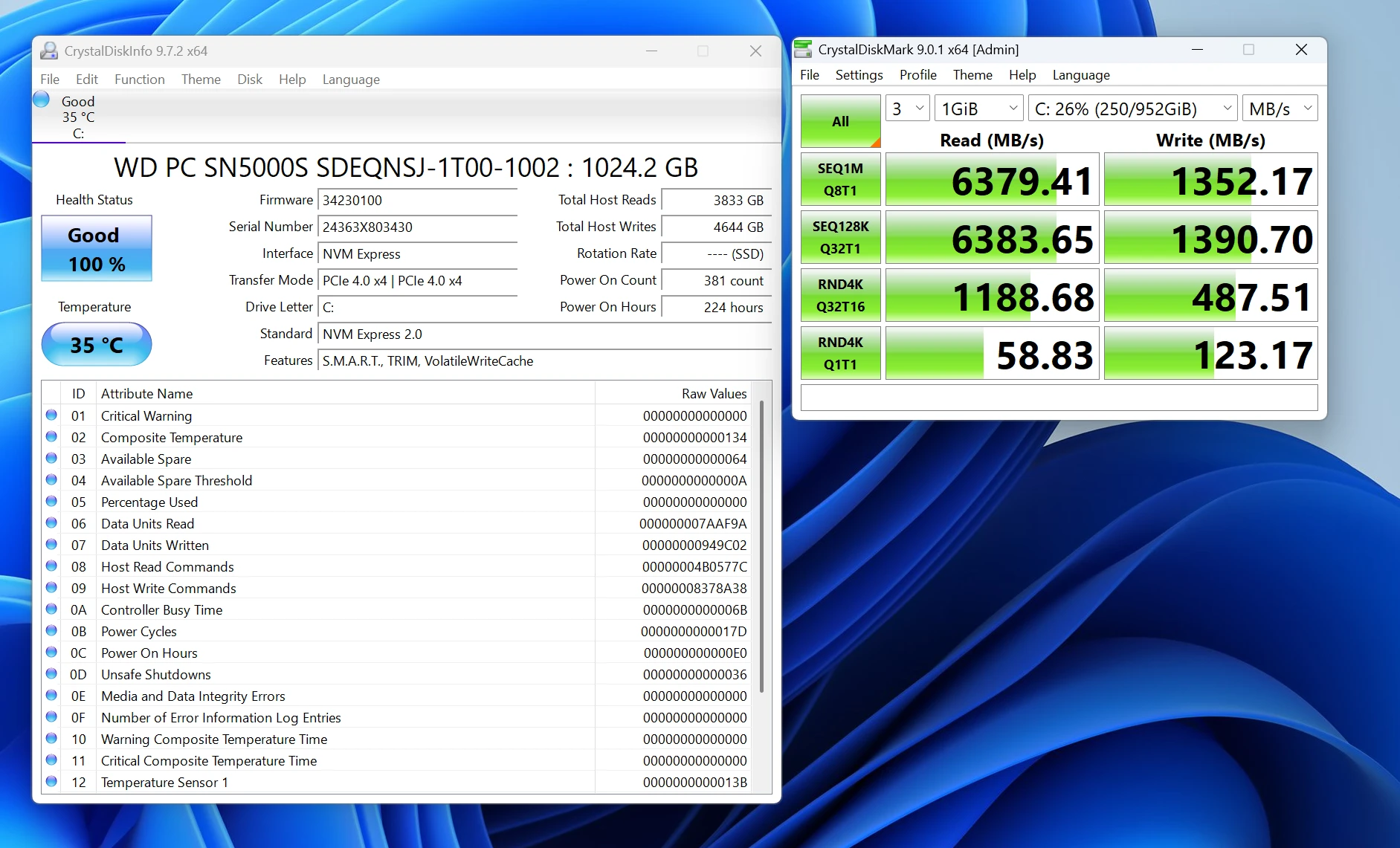The height and width of the screenshot is (848, 1400).
Task: Select the Good health status indicator
Action: [95, 248]
